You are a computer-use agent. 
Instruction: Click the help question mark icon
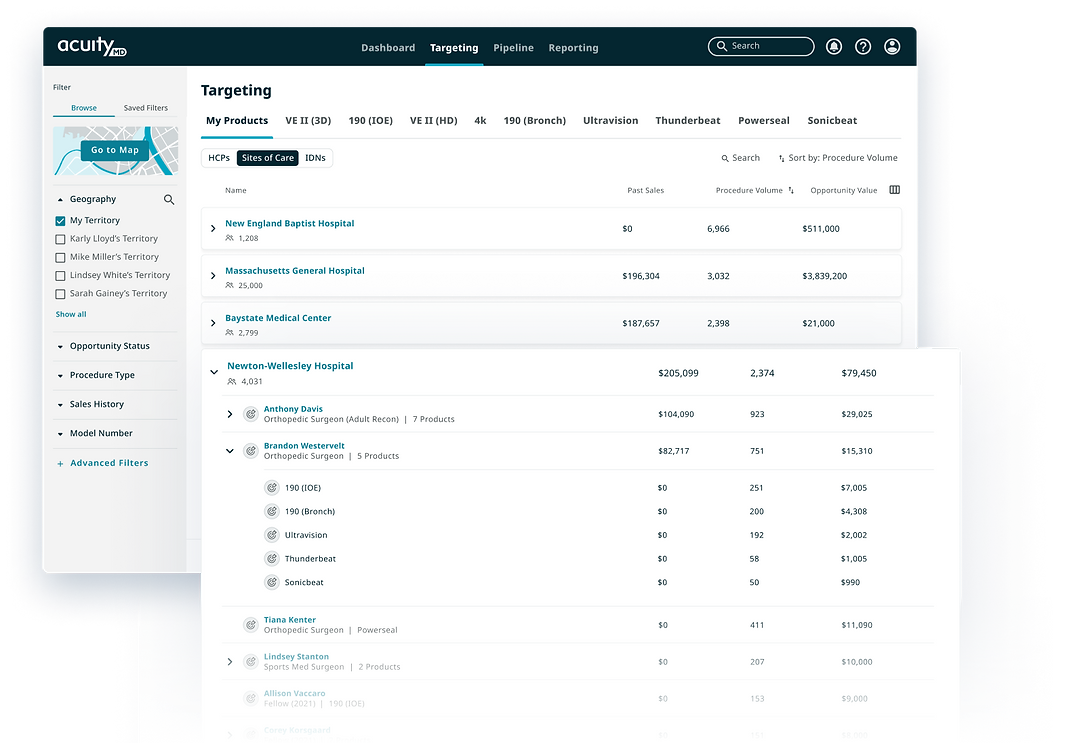point(862,46)
